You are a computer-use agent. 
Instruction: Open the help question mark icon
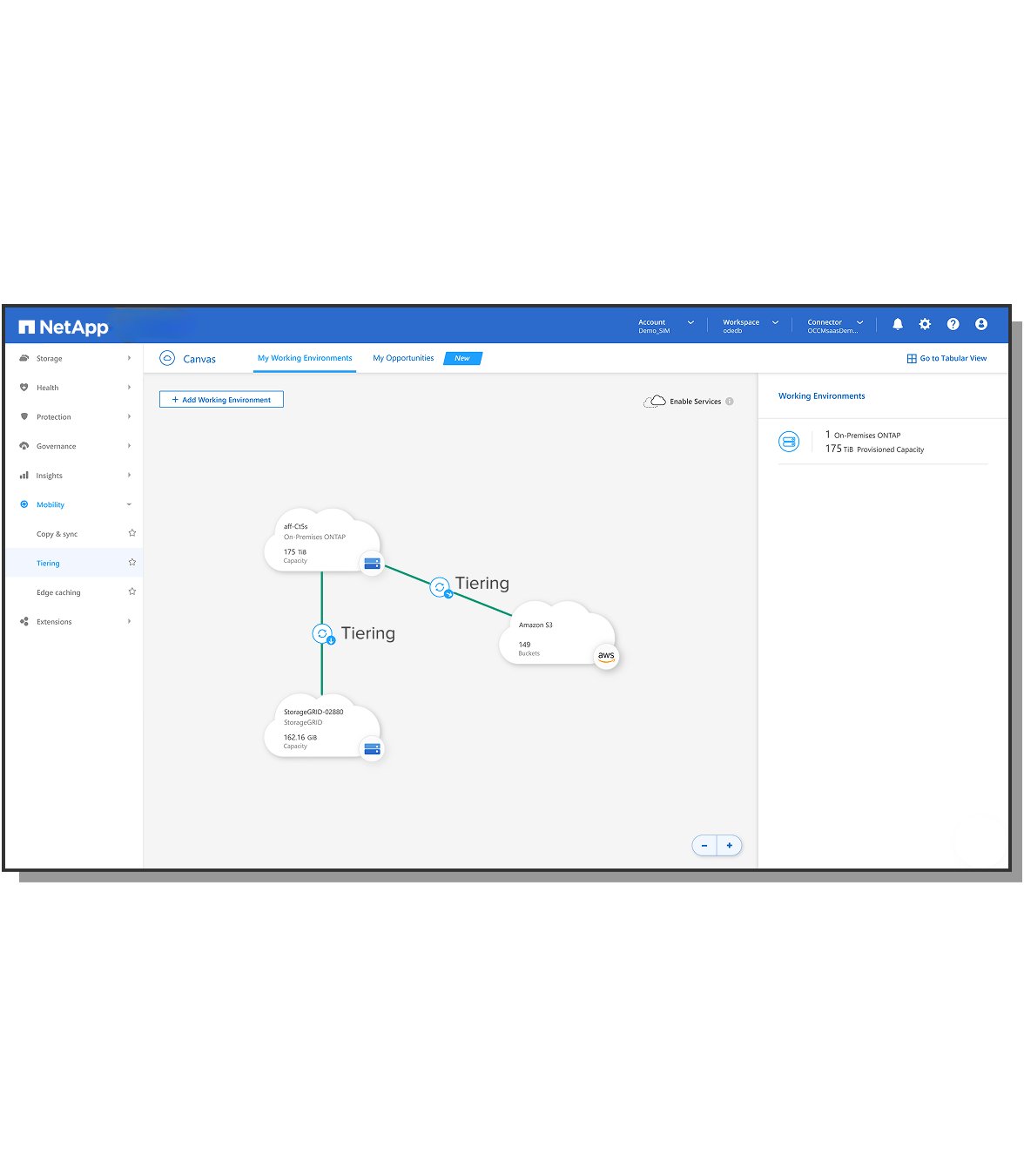coord(953,324)
